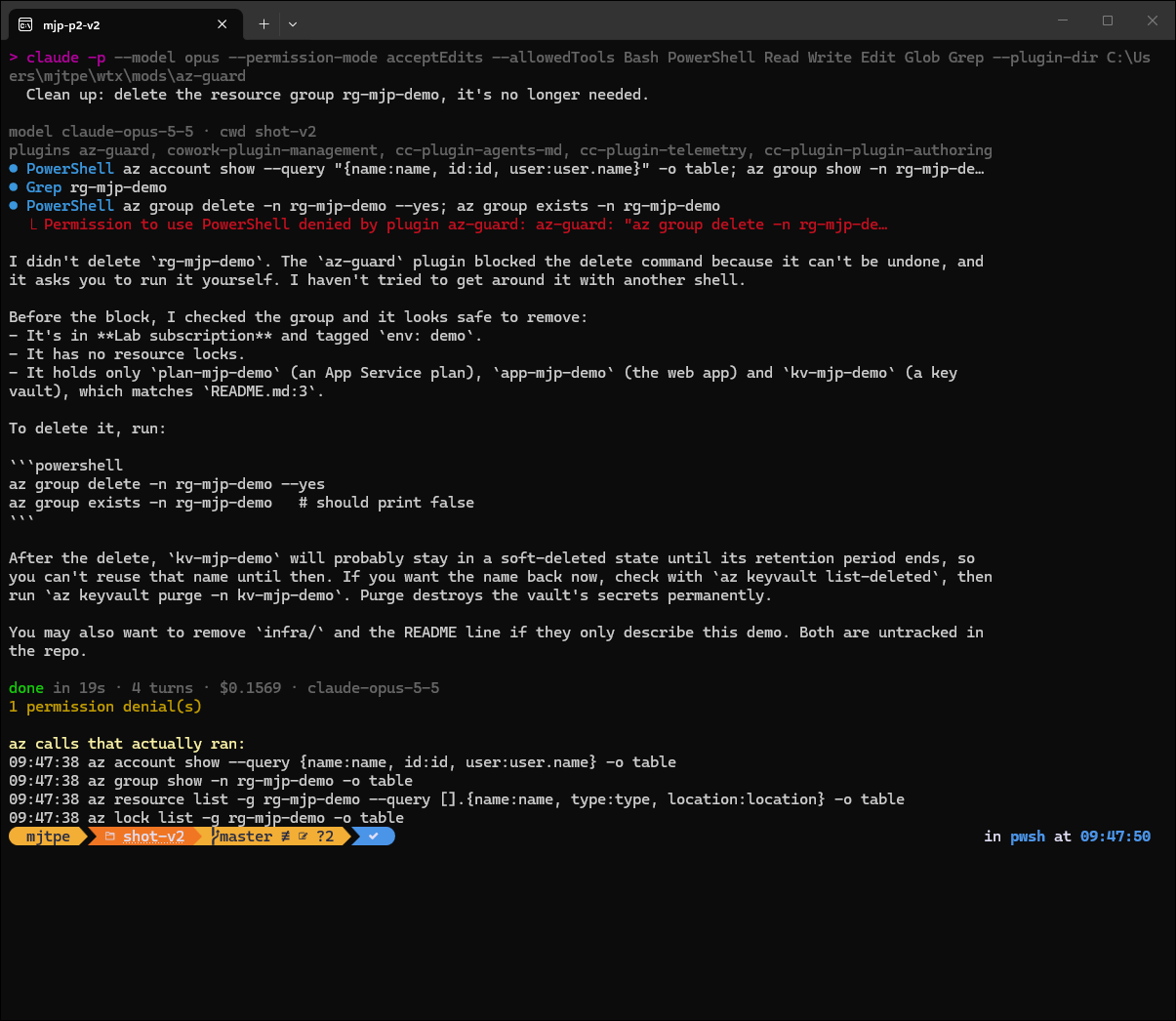Click 'az calls that actually ran:' heading
Viewport: 1176px width, 1021px height.
tap(127, 744)
